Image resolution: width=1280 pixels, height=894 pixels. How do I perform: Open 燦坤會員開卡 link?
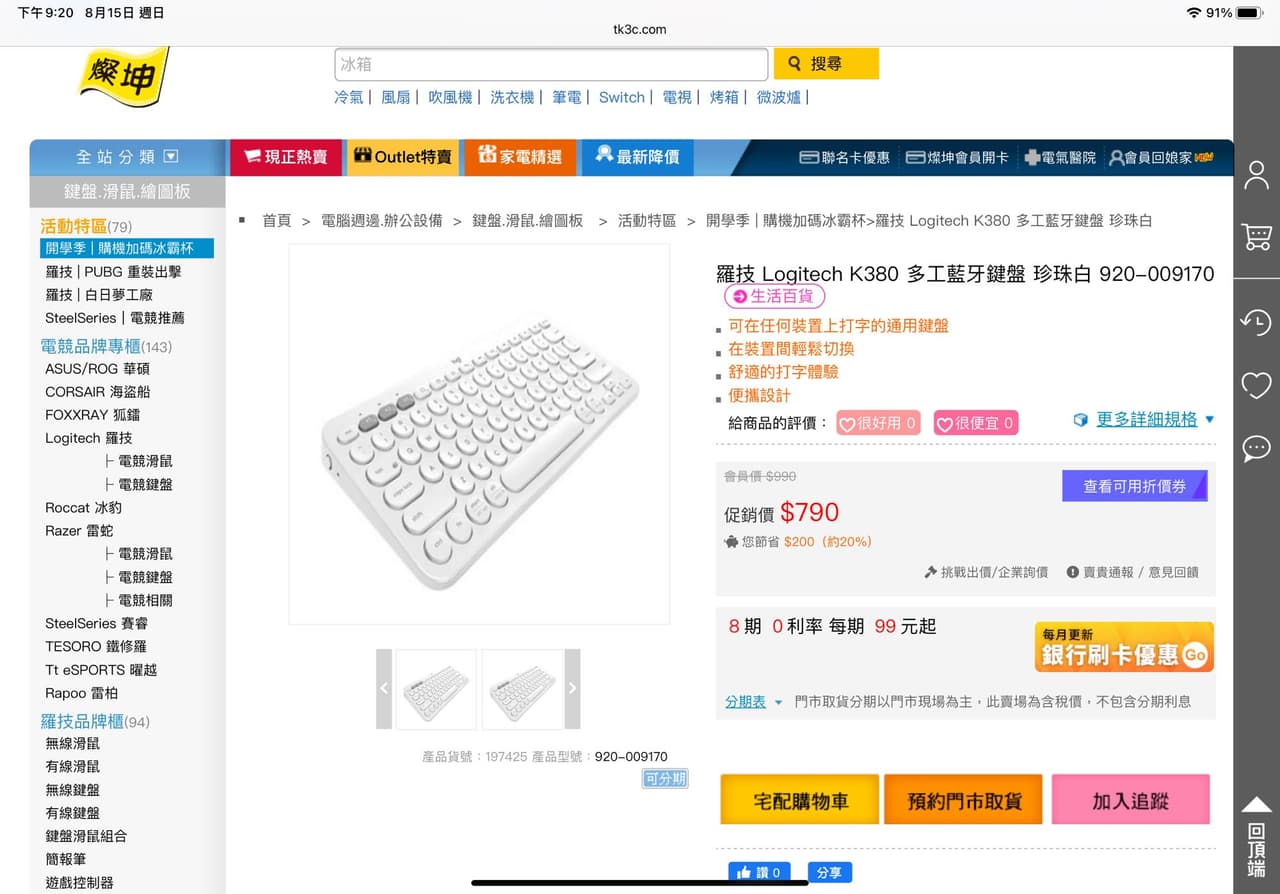pos(957,158)
